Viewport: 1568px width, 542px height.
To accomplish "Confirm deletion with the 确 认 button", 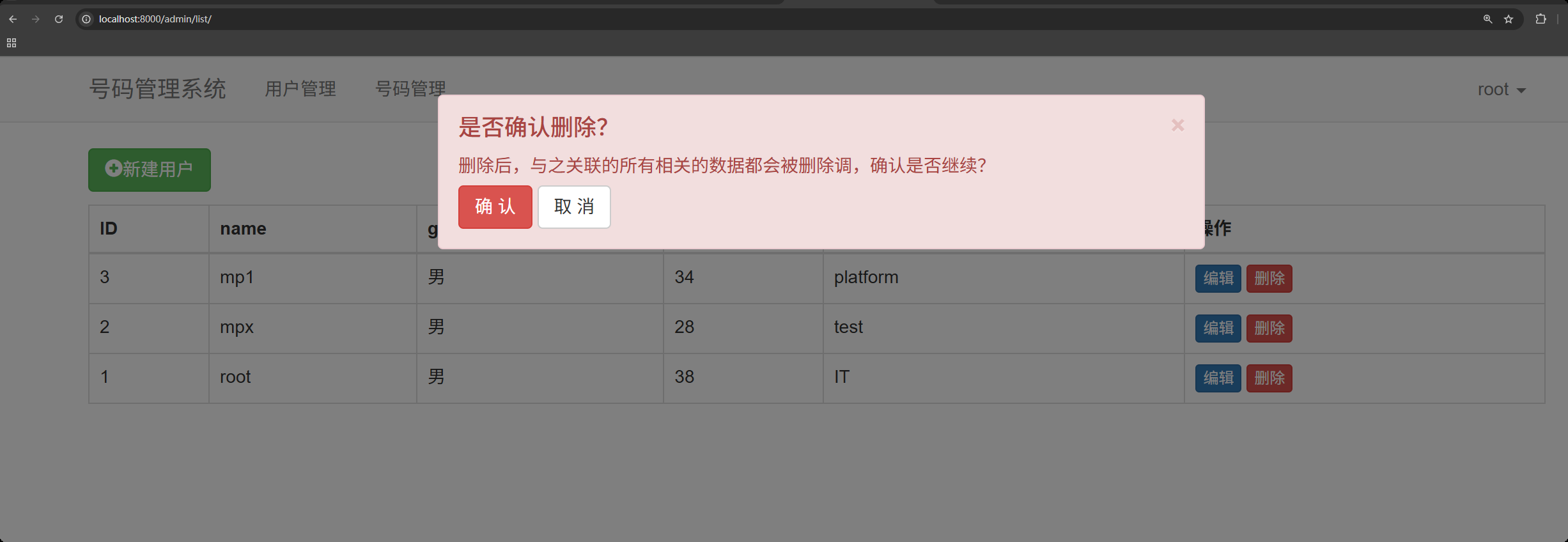I will [495, 206].
